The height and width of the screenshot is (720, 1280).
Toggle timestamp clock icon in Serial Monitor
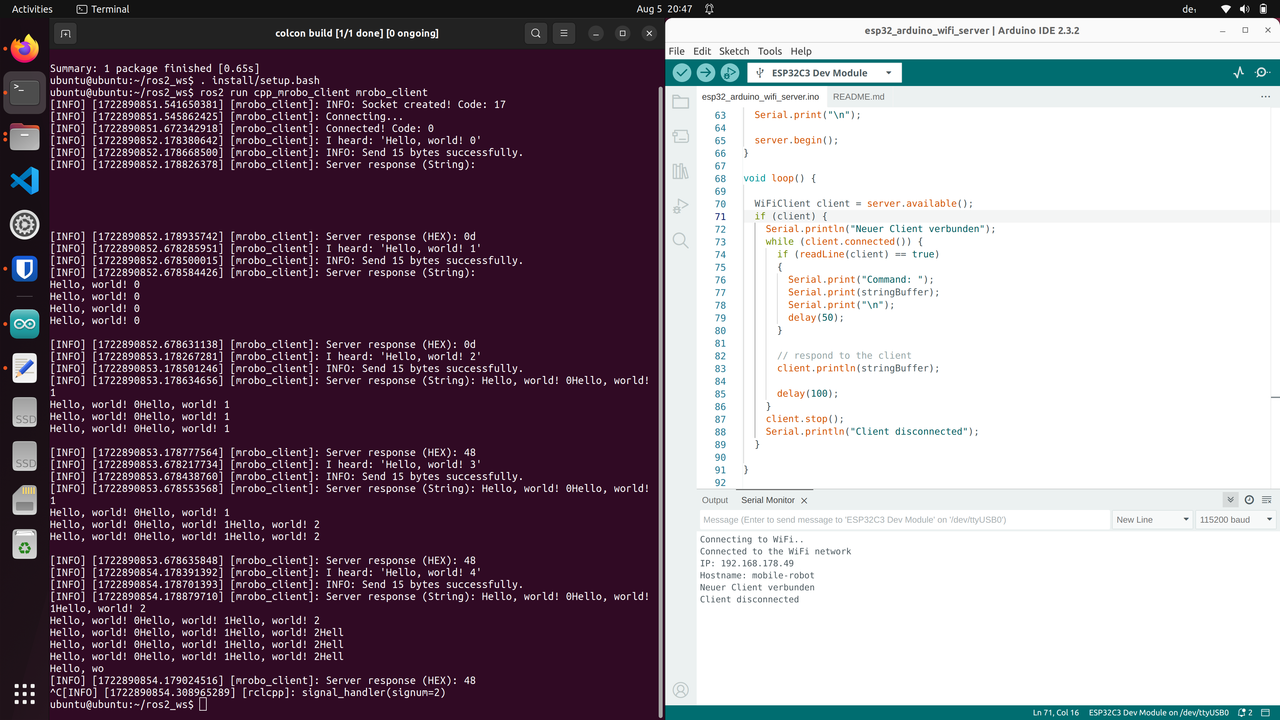click(x=1249, y=500)
